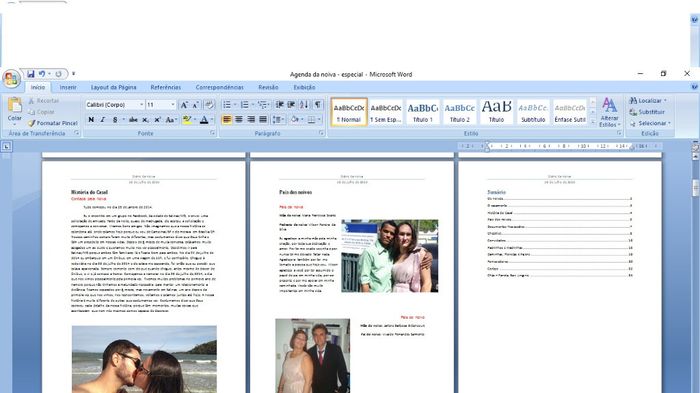Screen dimensions: 700x393
Task: Click the tab selector on the ruler's left
Action: 6,146
